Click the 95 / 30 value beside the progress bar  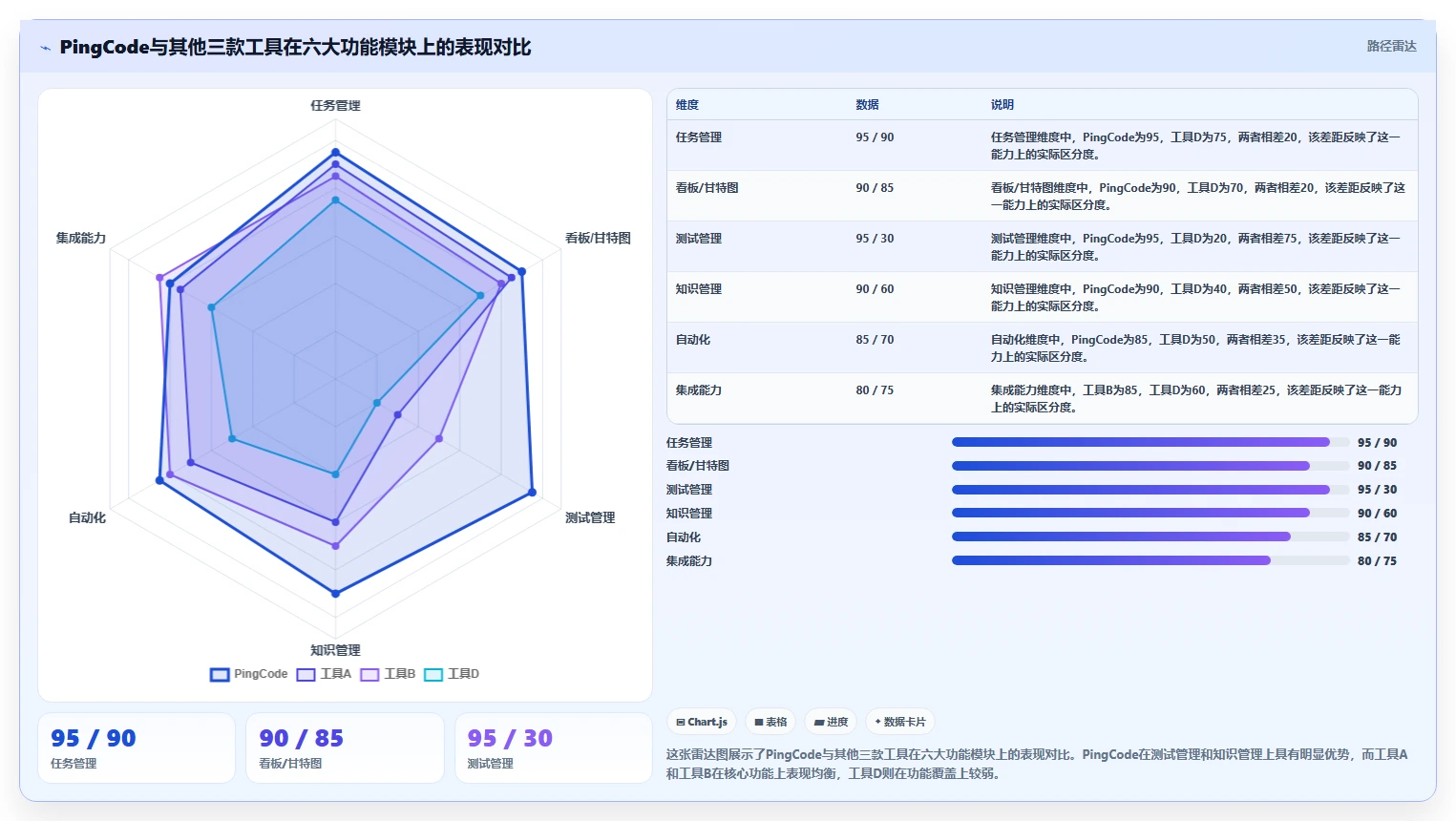click(x=1377, y=490)
